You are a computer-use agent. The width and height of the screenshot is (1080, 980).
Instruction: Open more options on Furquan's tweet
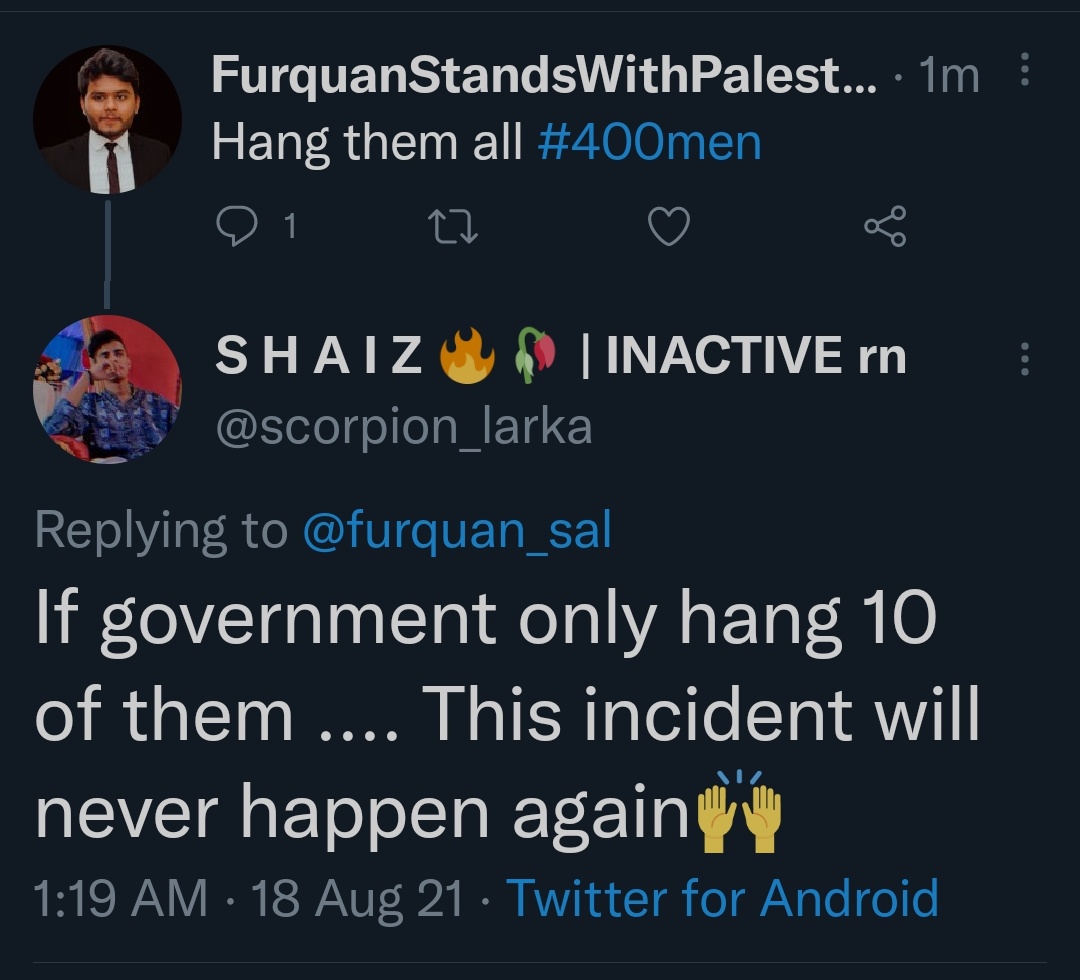1025,69
